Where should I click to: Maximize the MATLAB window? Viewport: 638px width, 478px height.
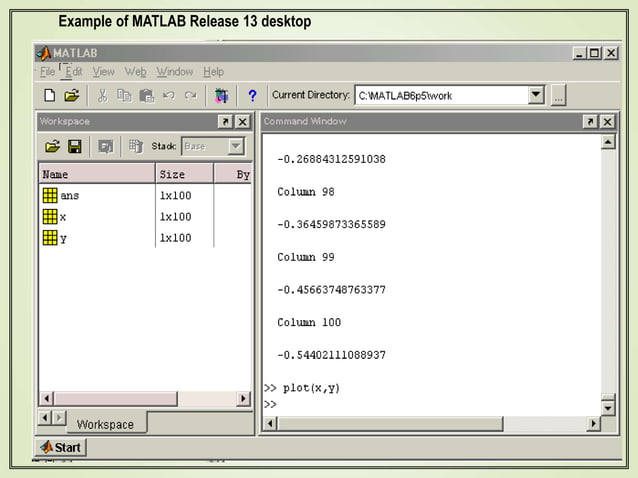[594, 53]
